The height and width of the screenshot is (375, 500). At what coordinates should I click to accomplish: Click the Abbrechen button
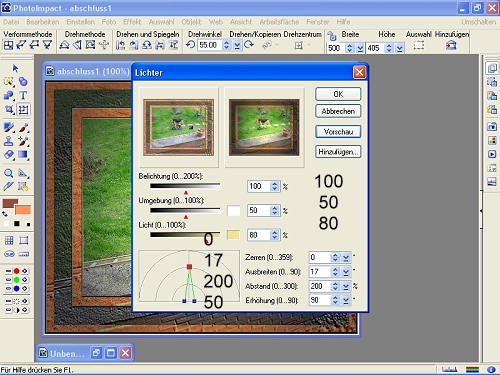(x=338, y=111)
